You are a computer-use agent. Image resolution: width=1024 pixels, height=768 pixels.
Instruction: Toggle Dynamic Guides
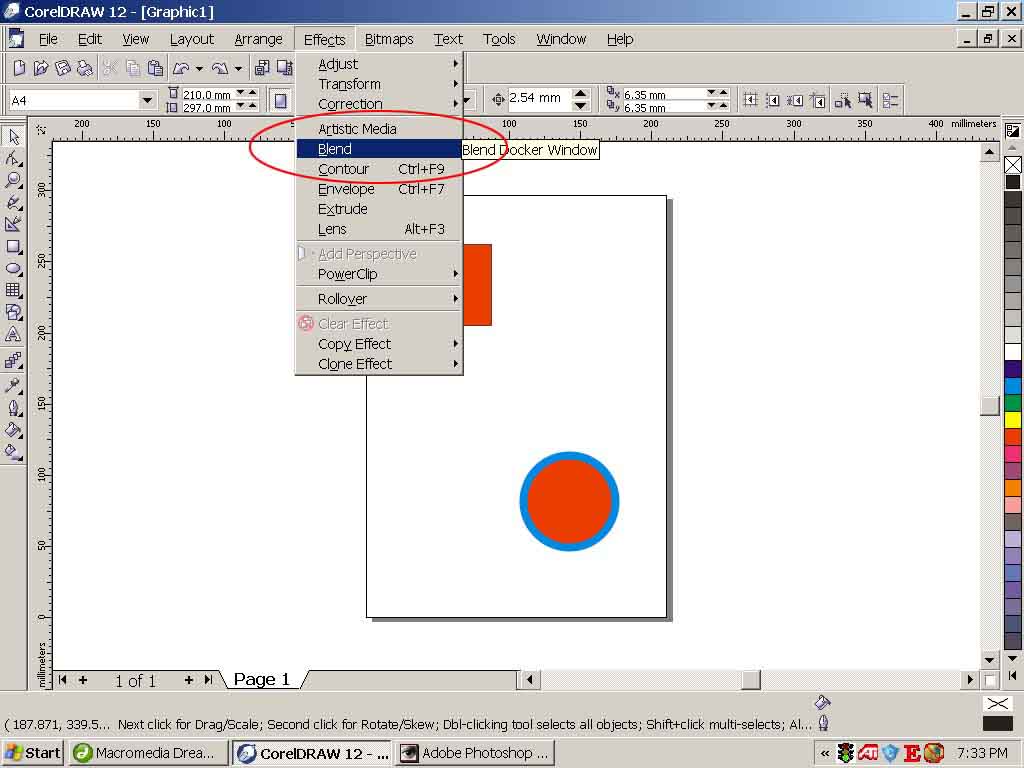coord(818,100)
